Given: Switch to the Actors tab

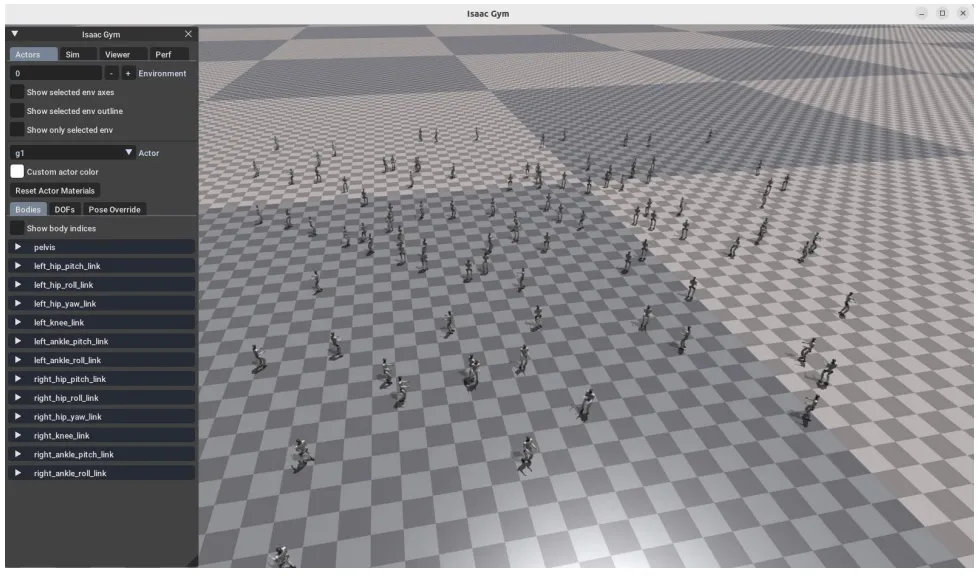Looking at the screenshot, I should [x=33, y=54].
